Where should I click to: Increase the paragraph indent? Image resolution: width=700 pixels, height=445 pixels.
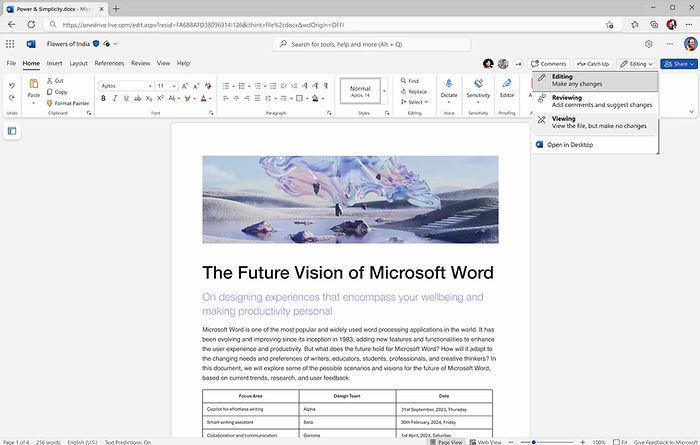294,86
